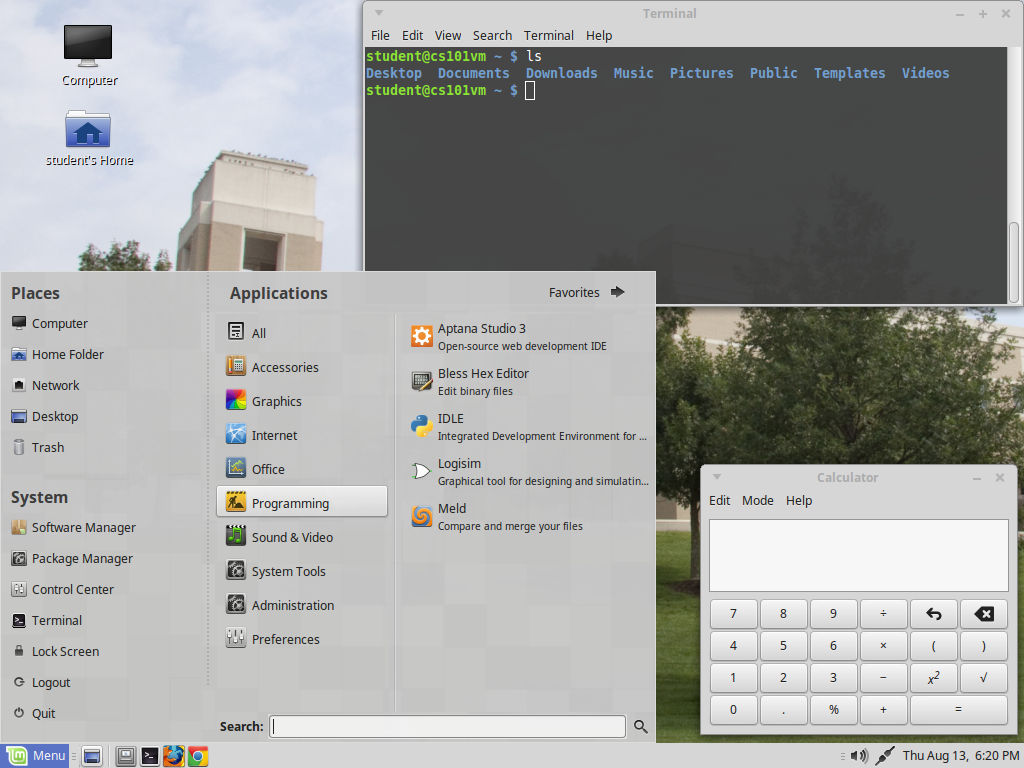
Task: Open Computer in the Places list
Action: point(50,323)
